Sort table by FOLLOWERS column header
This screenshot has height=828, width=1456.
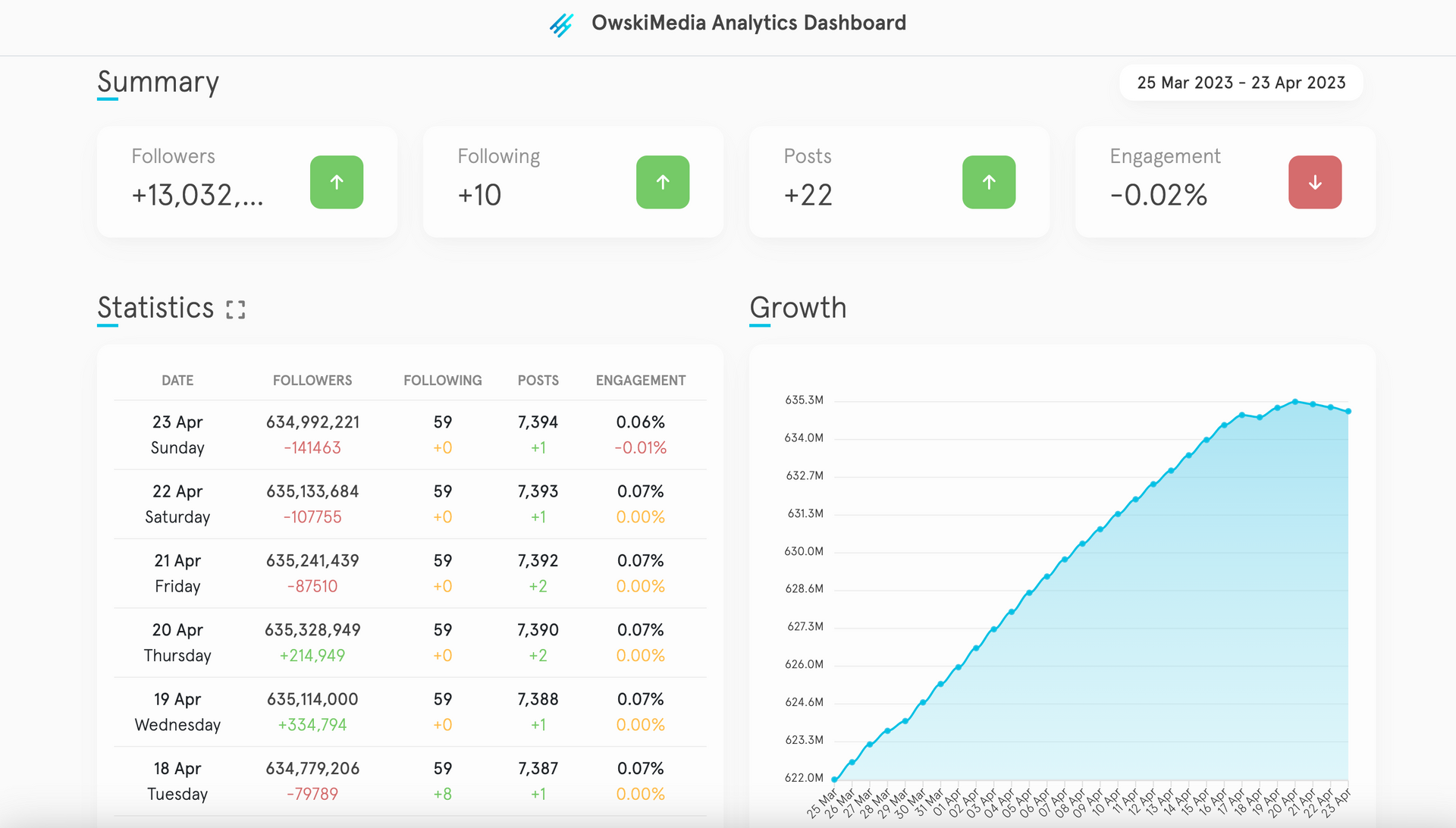click(x=312, y=381)
